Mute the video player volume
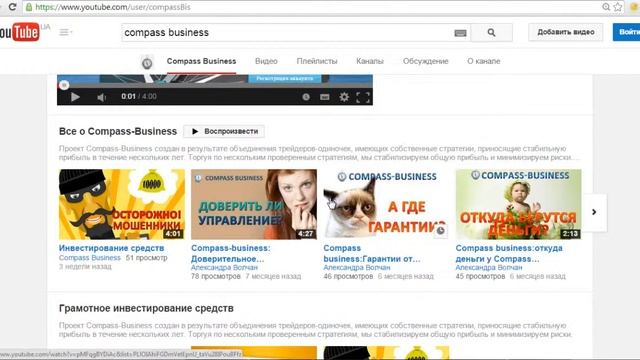This screenshot has height=360, width=640. click(102, 97)
